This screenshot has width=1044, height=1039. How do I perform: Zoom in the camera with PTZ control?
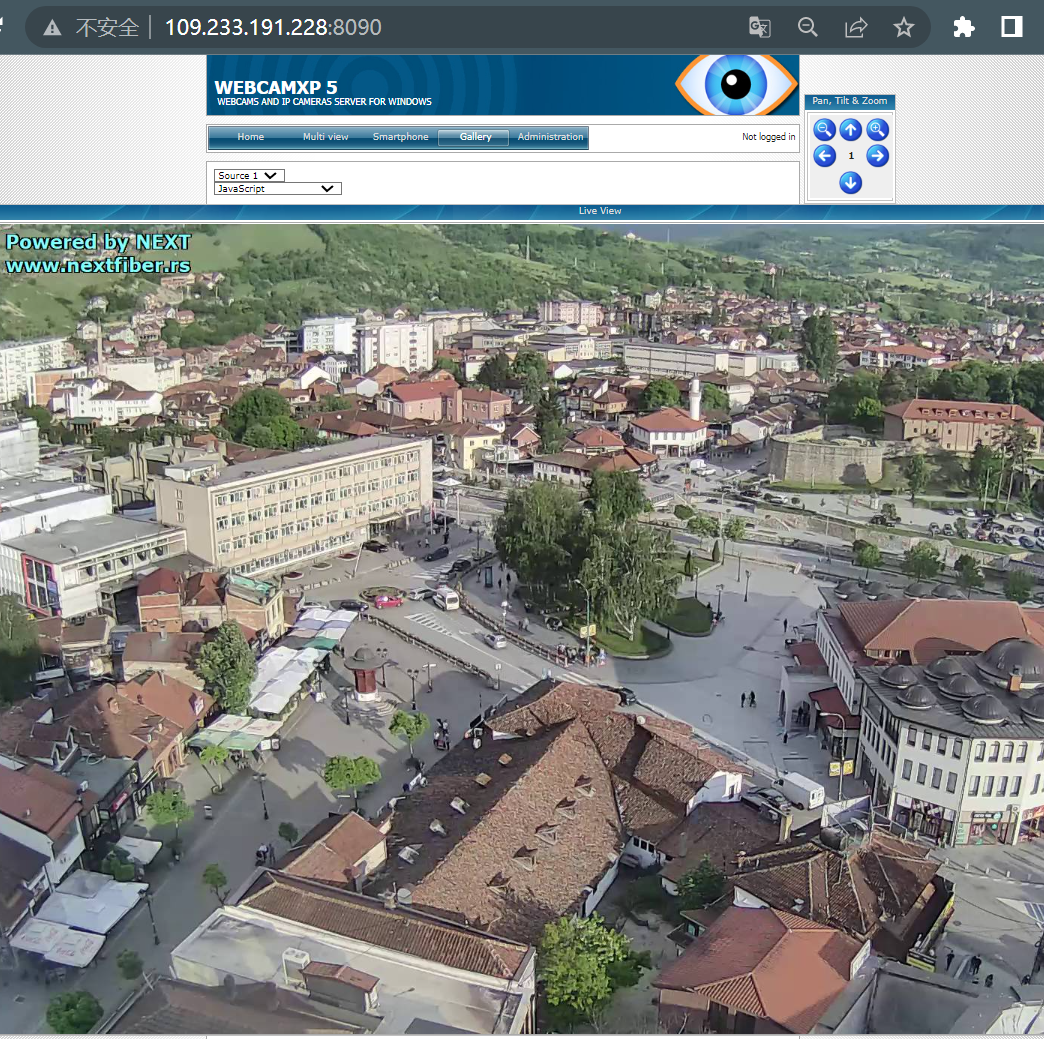pyautogui.click(x=877, y=129)
